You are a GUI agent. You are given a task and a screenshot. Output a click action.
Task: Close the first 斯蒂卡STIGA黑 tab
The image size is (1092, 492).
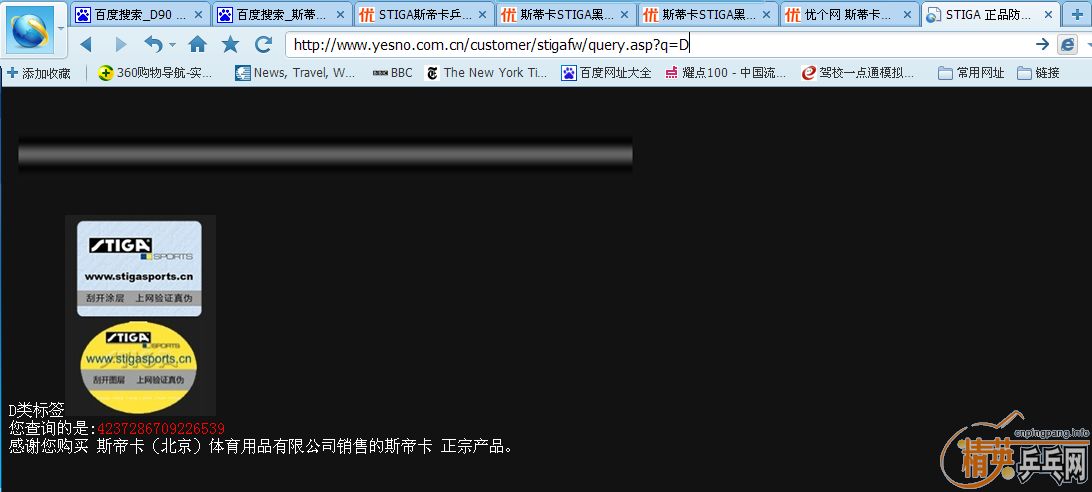tap(624, 15)
